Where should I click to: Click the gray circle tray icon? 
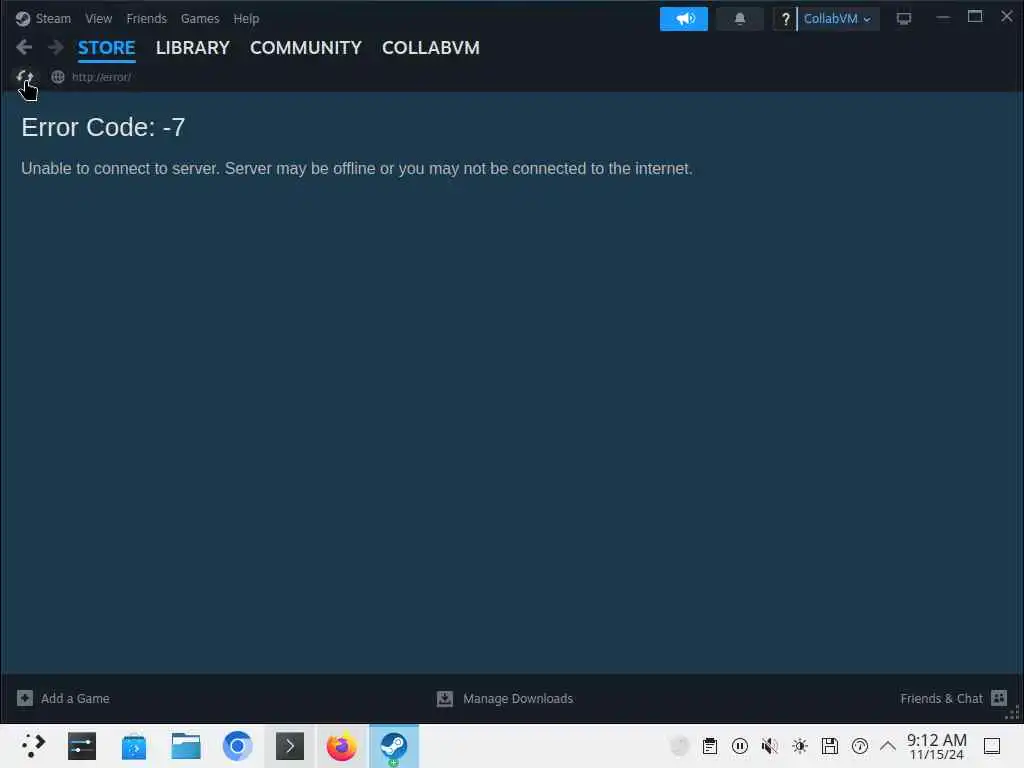coord(680,746)
